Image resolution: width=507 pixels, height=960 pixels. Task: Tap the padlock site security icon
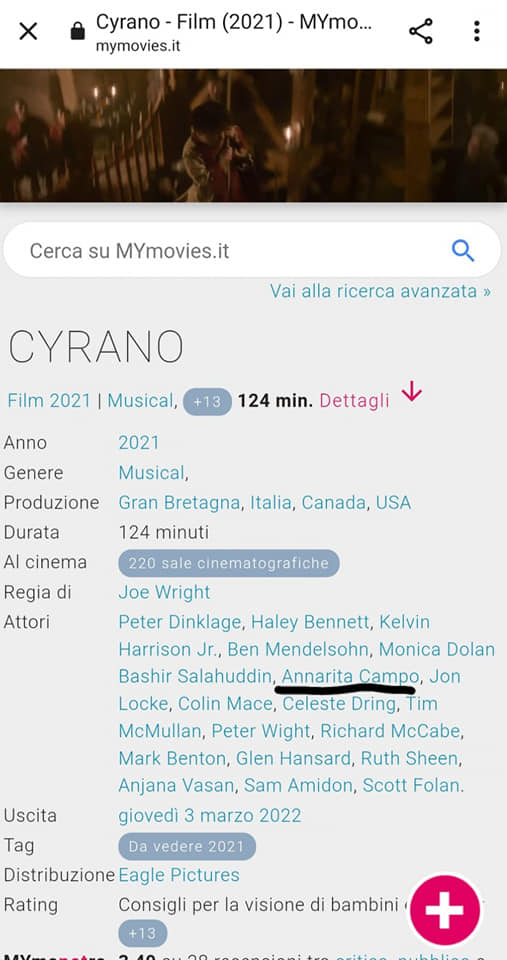coord(77,31)
